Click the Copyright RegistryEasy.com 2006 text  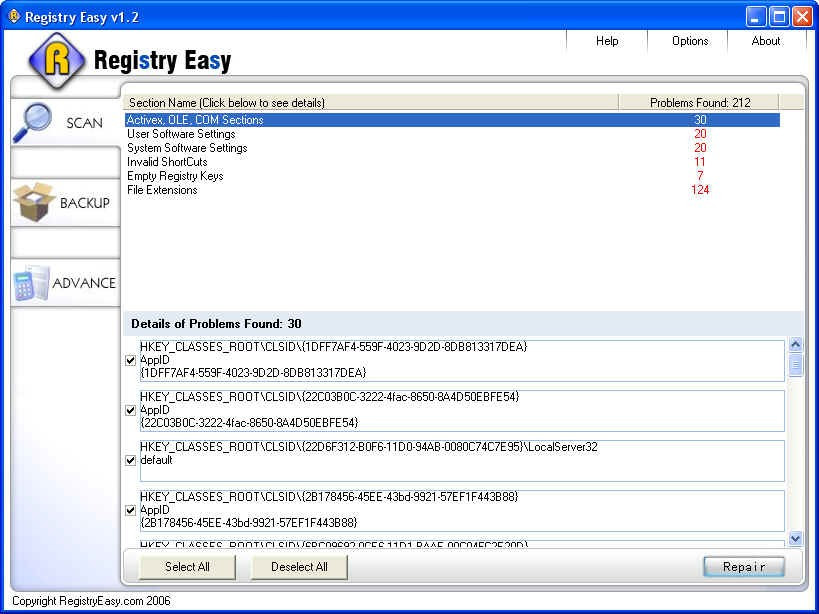click(91, 601)
